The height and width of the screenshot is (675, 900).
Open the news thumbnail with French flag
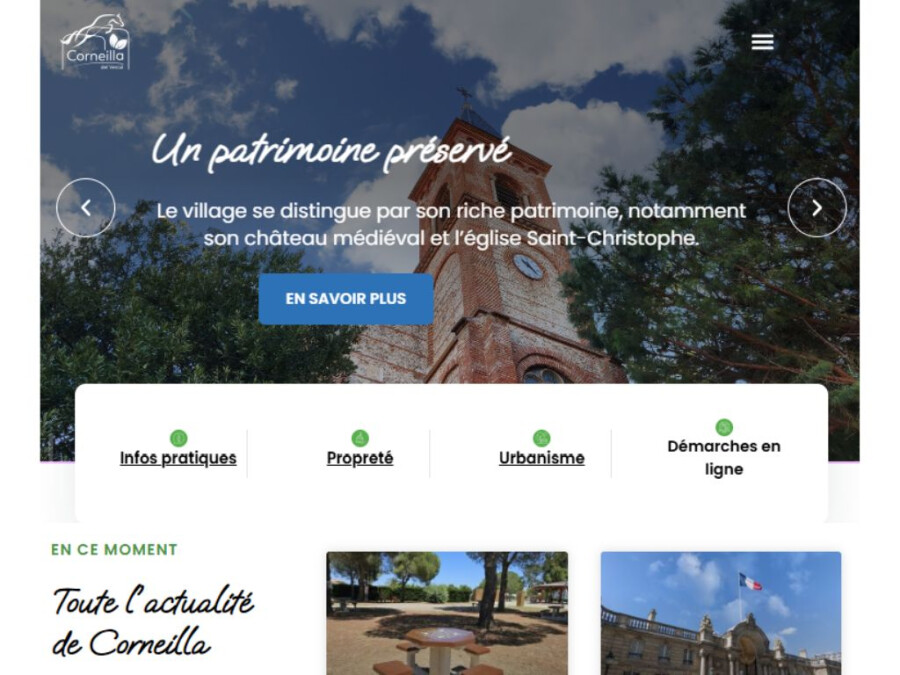coord(721,613)
